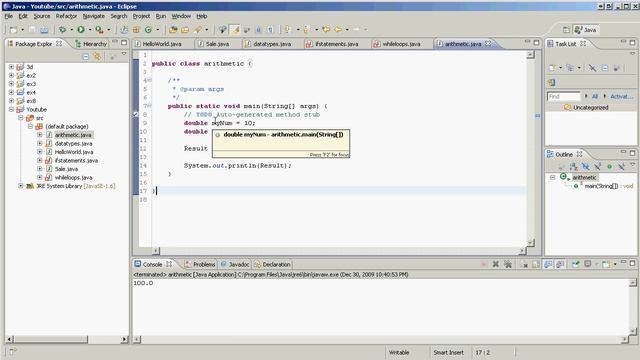Click Pin Console icon
This screenshot has height=360, width=640.
click(576, 264)
